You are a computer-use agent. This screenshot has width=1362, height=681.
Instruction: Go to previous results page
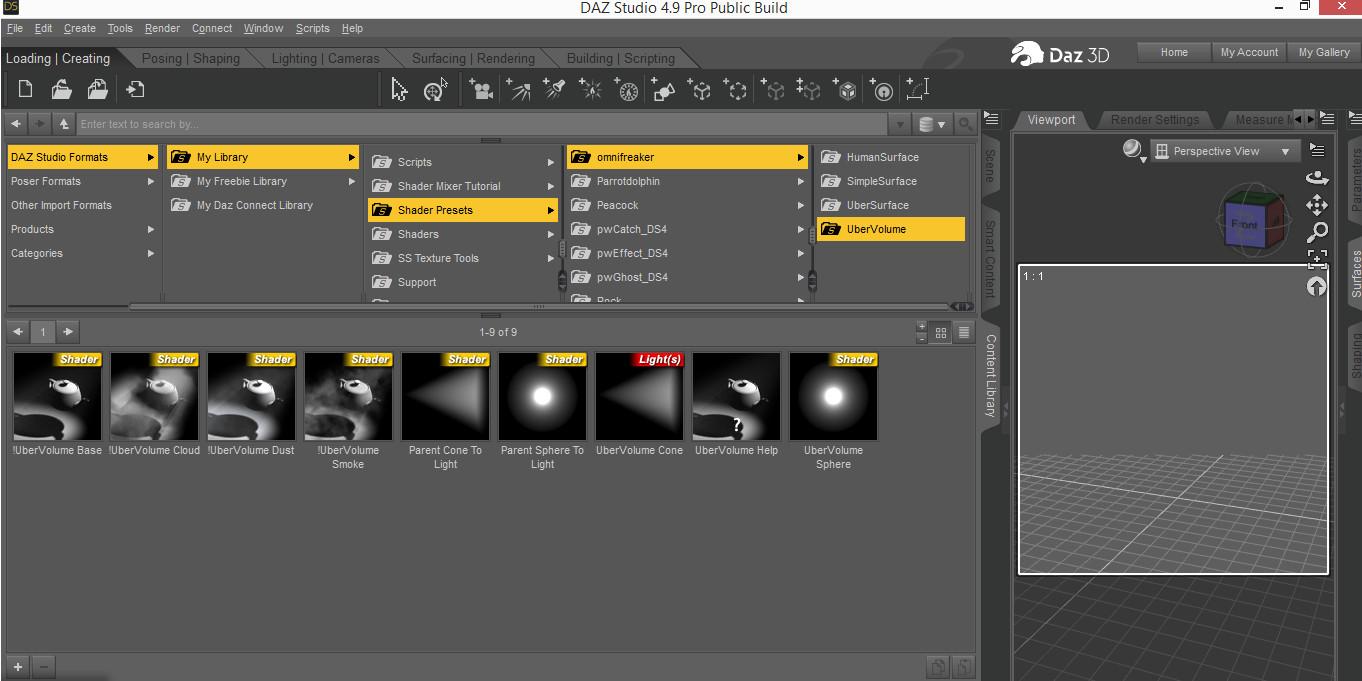coord(18,331)
